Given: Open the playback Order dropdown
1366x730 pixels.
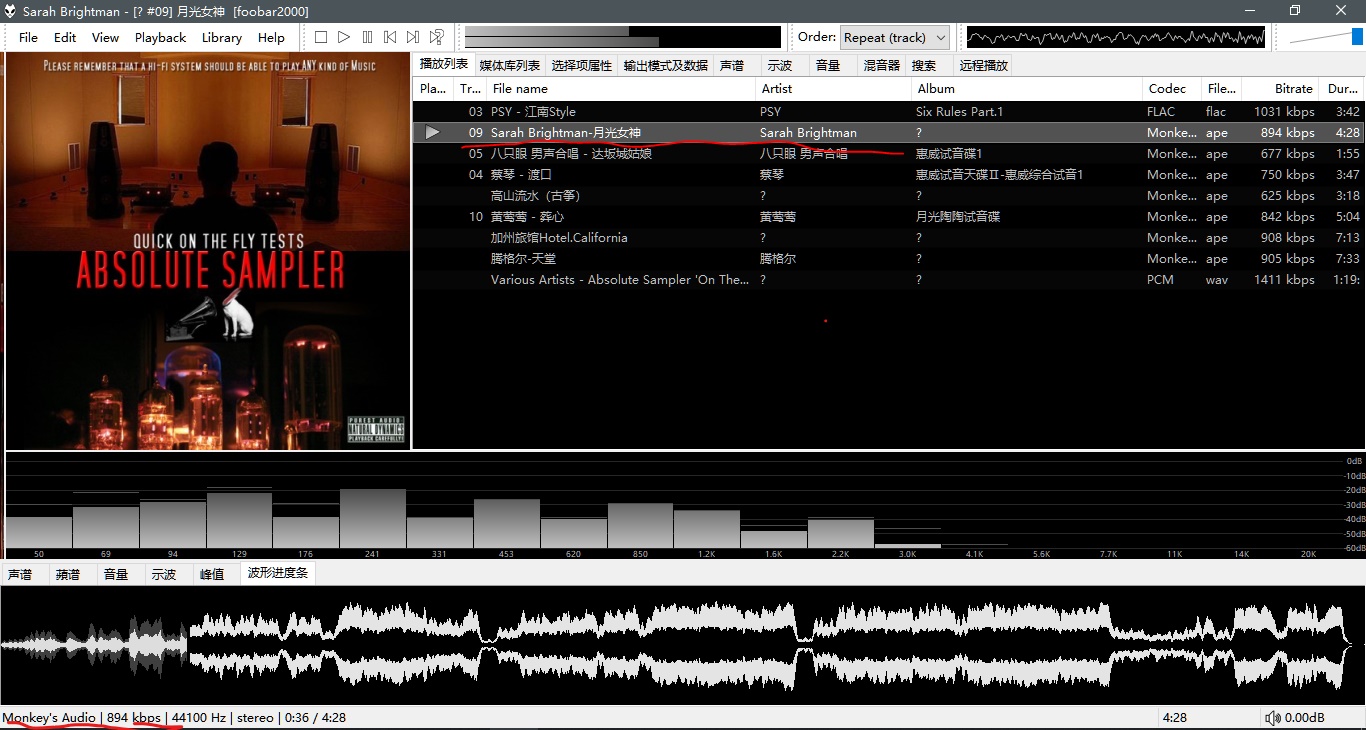Looking at the screenshot, I should point(894,38).
